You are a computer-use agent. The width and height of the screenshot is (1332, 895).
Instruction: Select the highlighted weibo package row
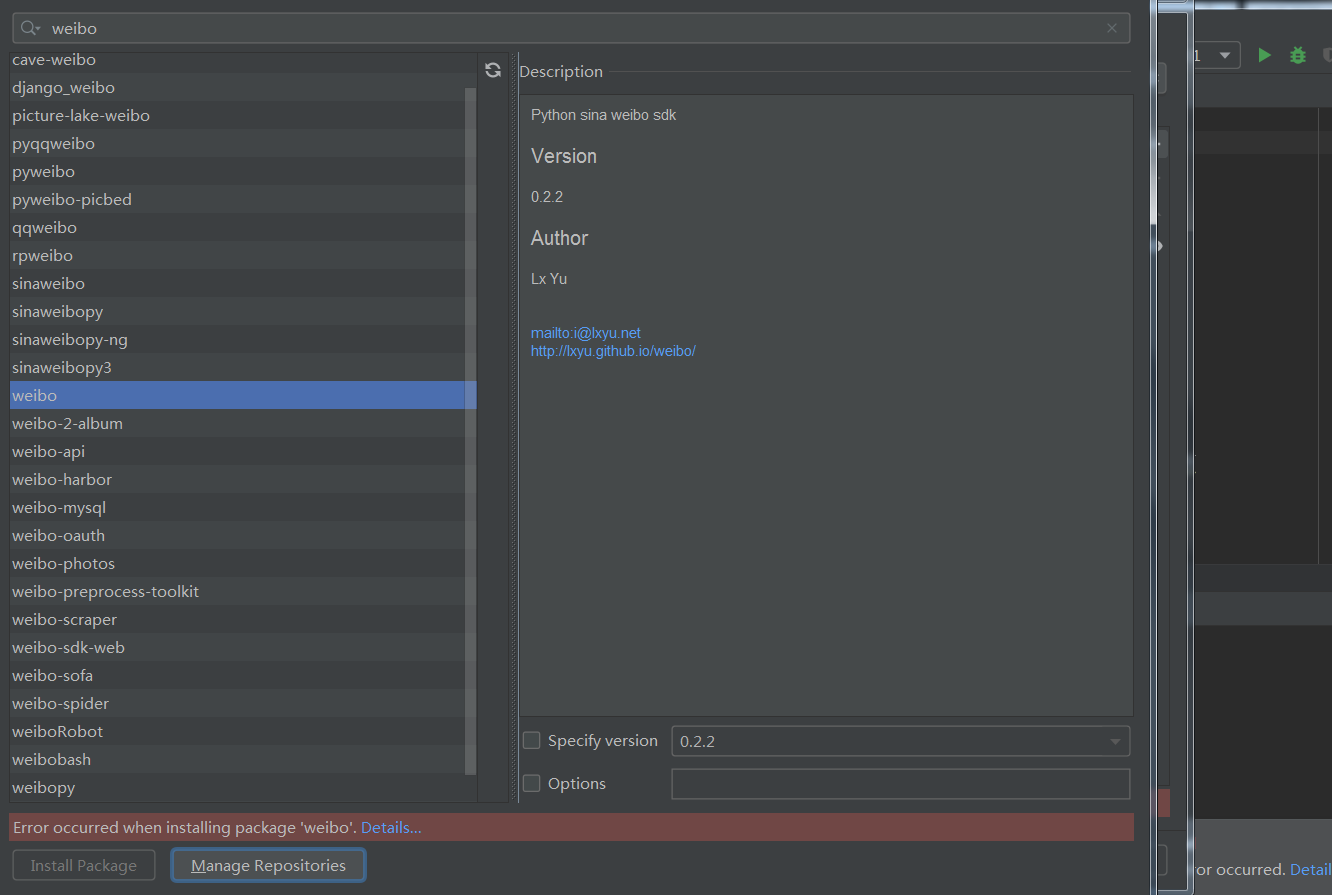pyautogui.click(x=243, y=395)
